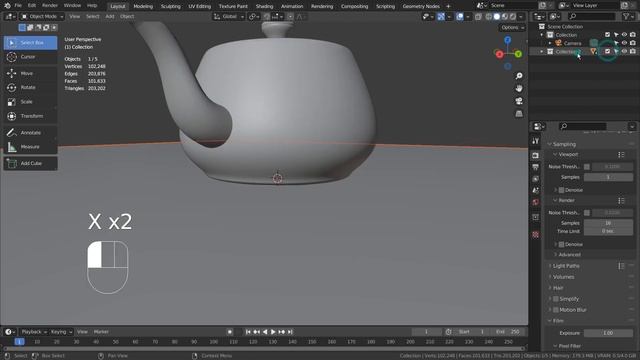
Task: Switch to rendered viewport shading
Action: pyautogui.click(x=513, y=17)
